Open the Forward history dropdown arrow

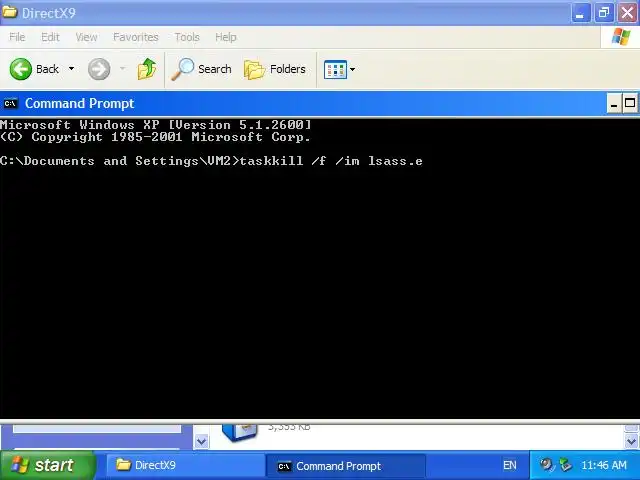point(122,69)
